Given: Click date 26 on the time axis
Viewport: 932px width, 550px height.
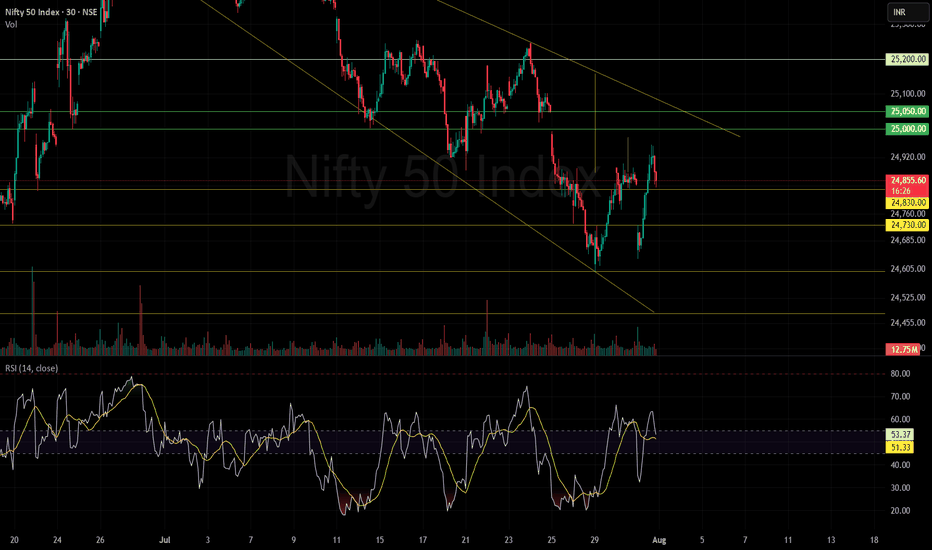Looking at the screenshot, I should [100, 540].
